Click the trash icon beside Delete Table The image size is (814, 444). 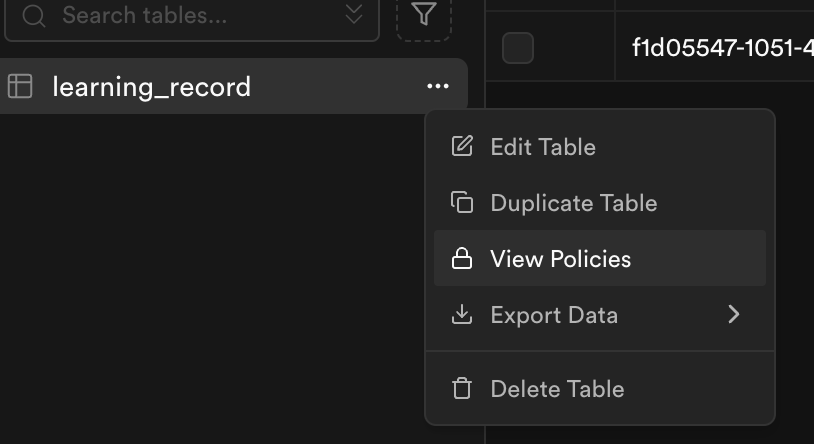462,389
